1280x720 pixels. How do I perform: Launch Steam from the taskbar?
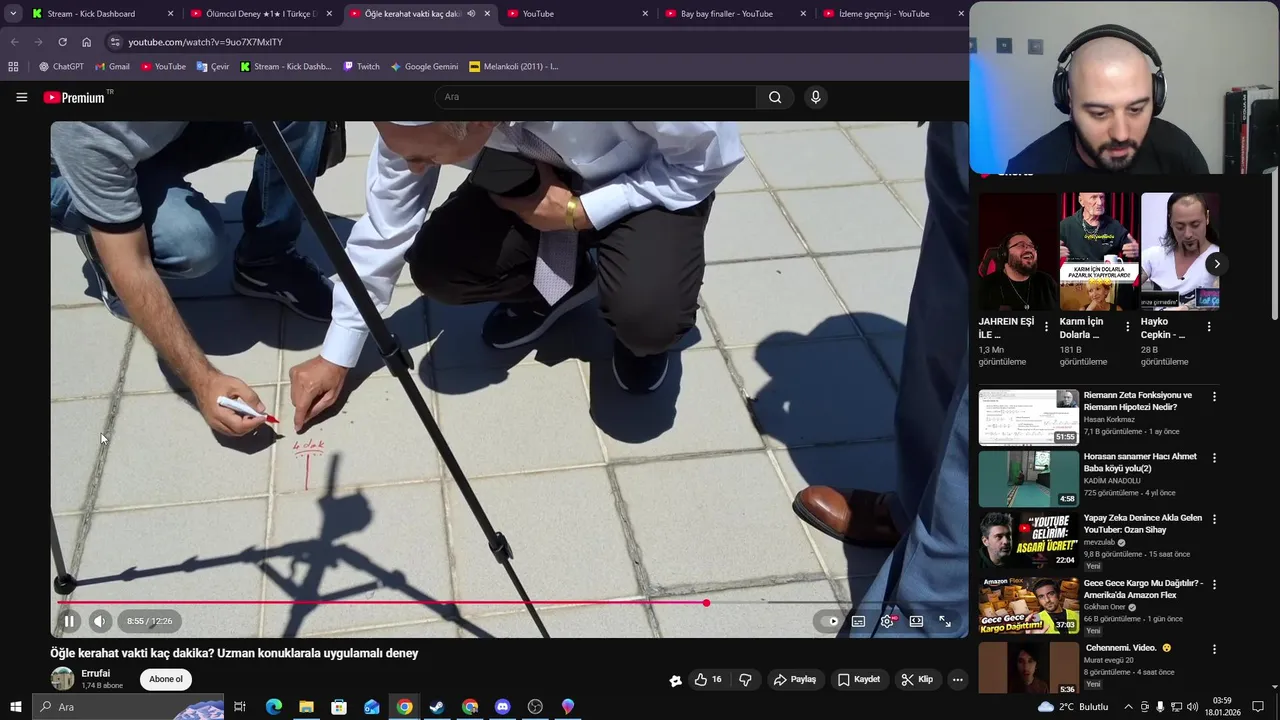coord(437,707)
